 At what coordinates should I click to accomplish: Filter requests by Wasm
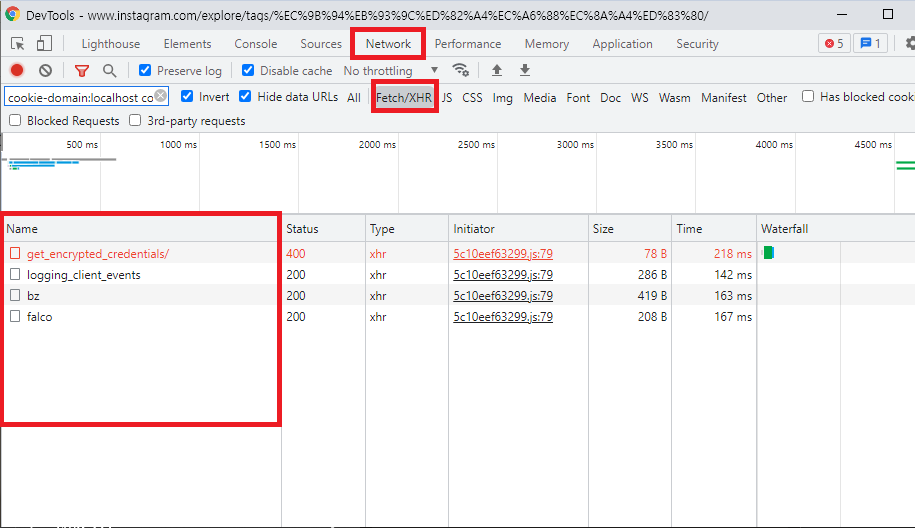[675, 97]
